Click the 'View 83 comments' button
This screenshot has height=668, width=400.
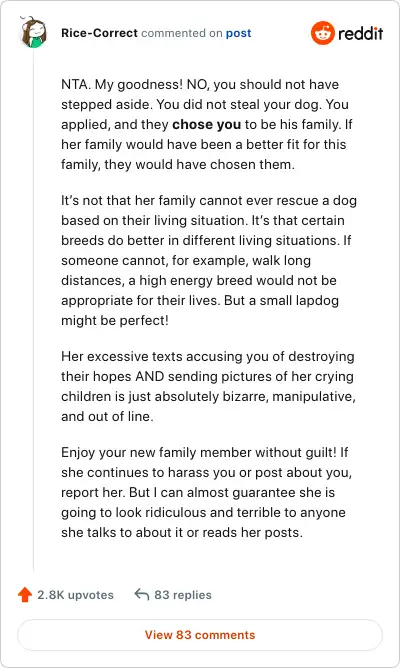pyautogui.click(x=200, y=635)
